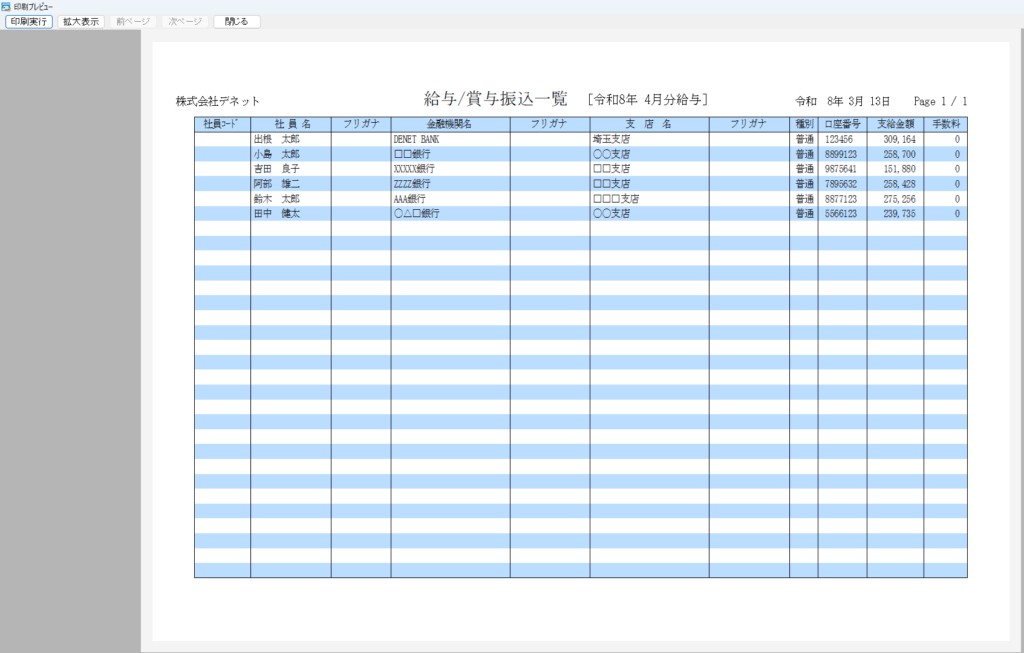The width and height of the screenshot is (1024, 653).
Task: Click the report title 給与/賞与振込一覧
Action: (495, 99)
